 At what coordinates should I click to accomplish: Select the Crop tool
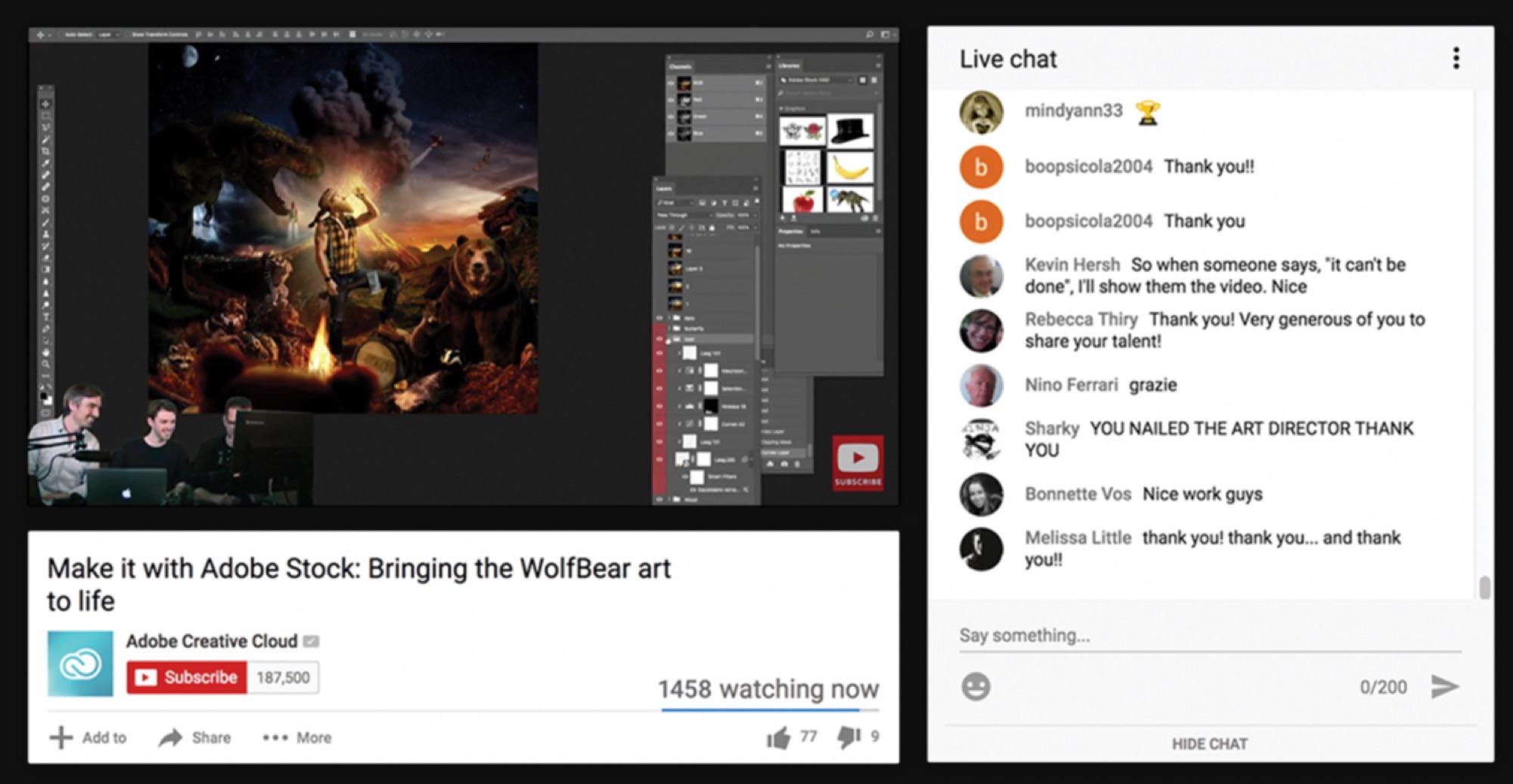[x=45, y=151]
